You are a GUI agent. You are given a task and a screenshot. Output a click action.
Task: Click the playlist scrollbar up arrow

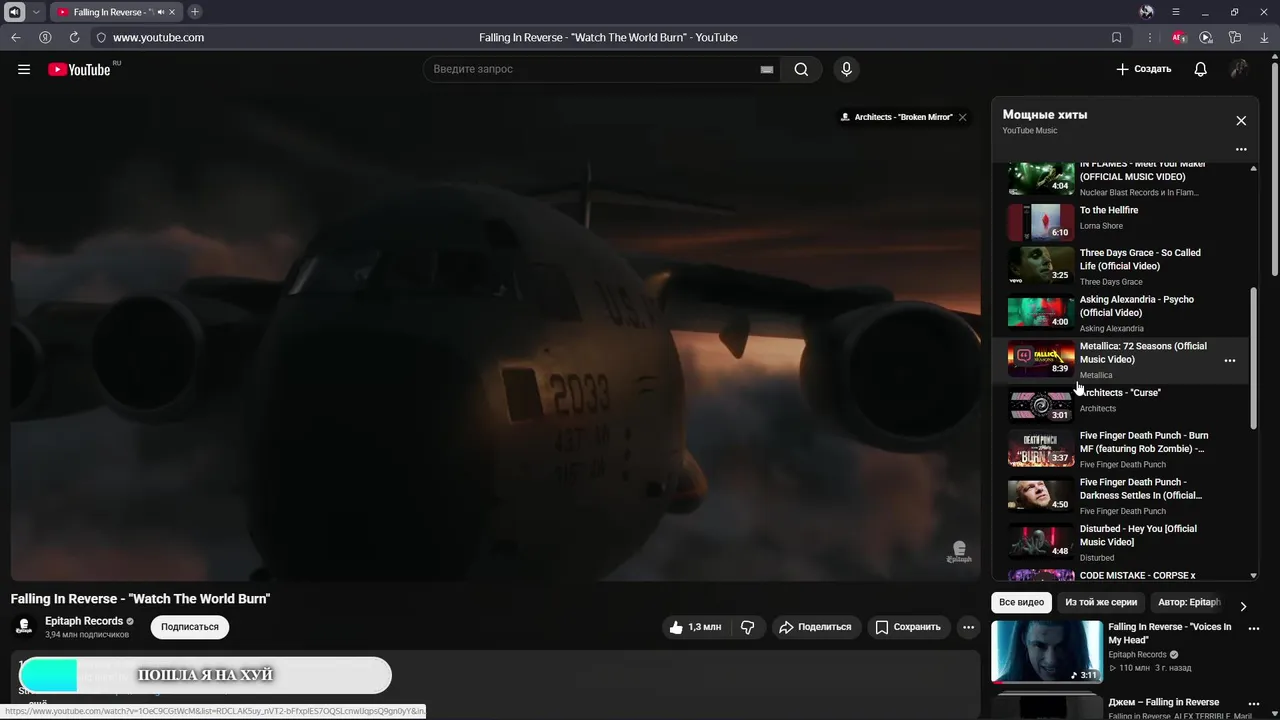[1254, 168]
